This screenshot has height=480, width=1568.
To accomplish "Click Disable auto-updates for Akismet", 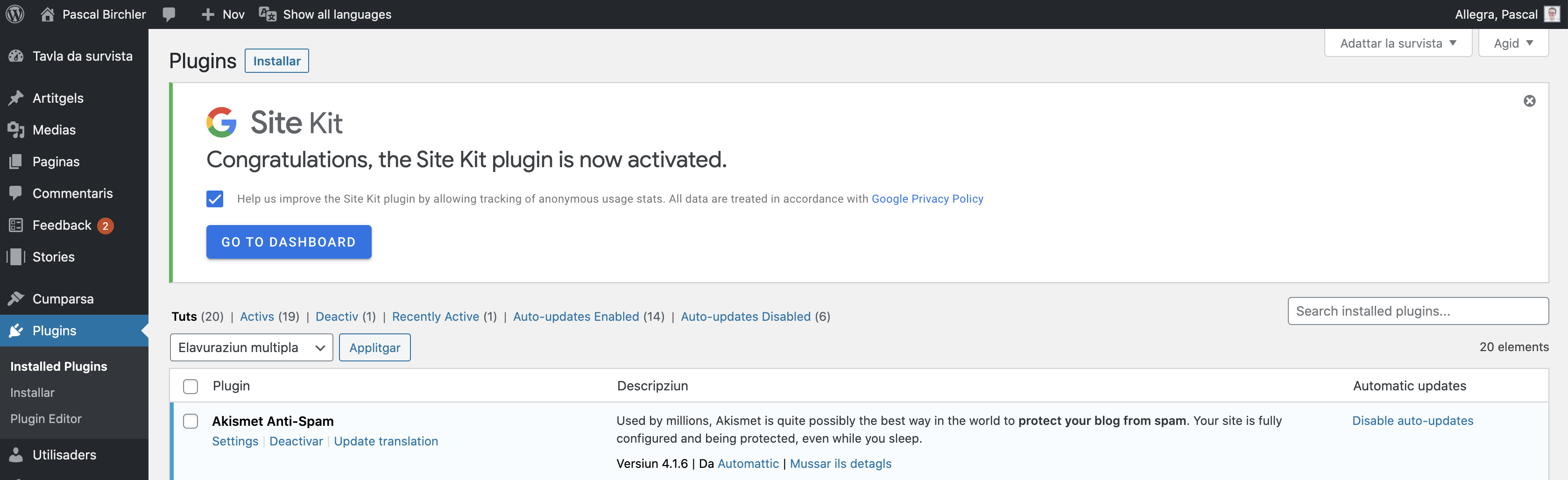I will point(1412,420).
